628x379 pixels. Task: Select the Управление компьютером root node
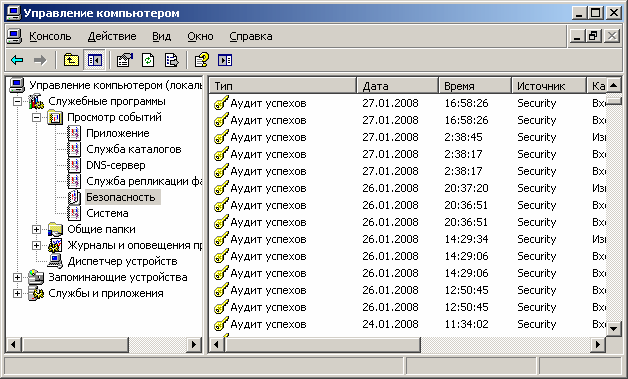click(x=115, y=85)
